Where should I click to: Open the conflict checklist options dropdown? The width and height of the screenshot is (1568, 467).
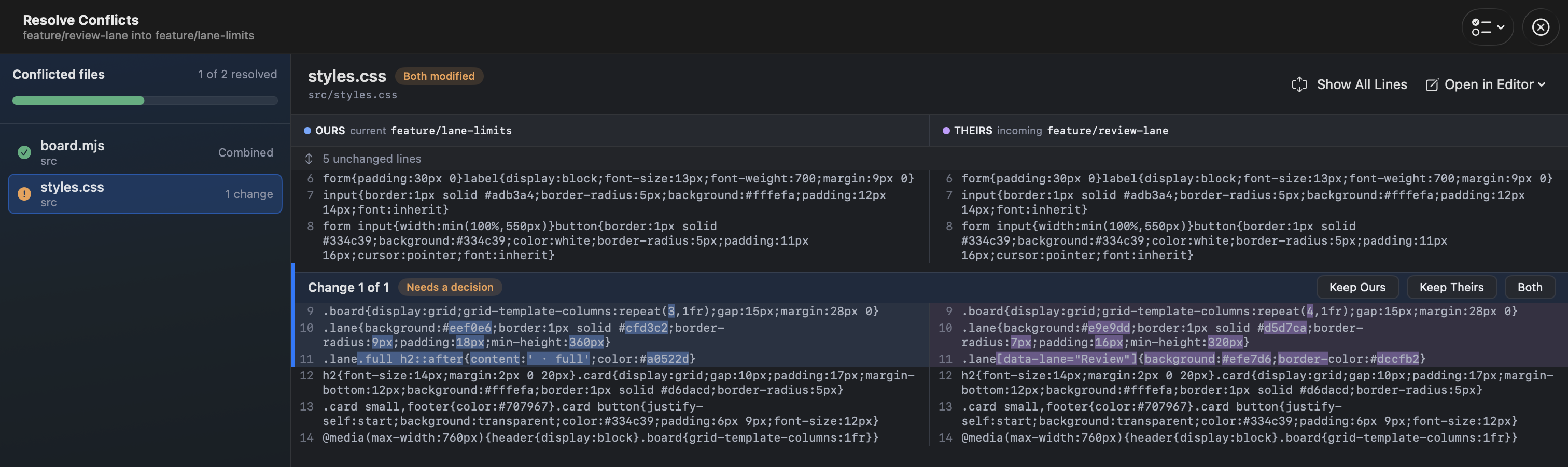[x=1487, y=27]
